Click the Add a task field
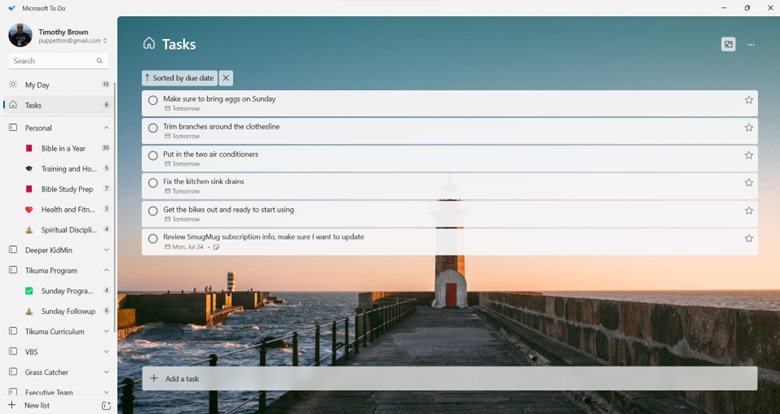The width and height of the screenshot is (780, 414). tap(450, 379)
